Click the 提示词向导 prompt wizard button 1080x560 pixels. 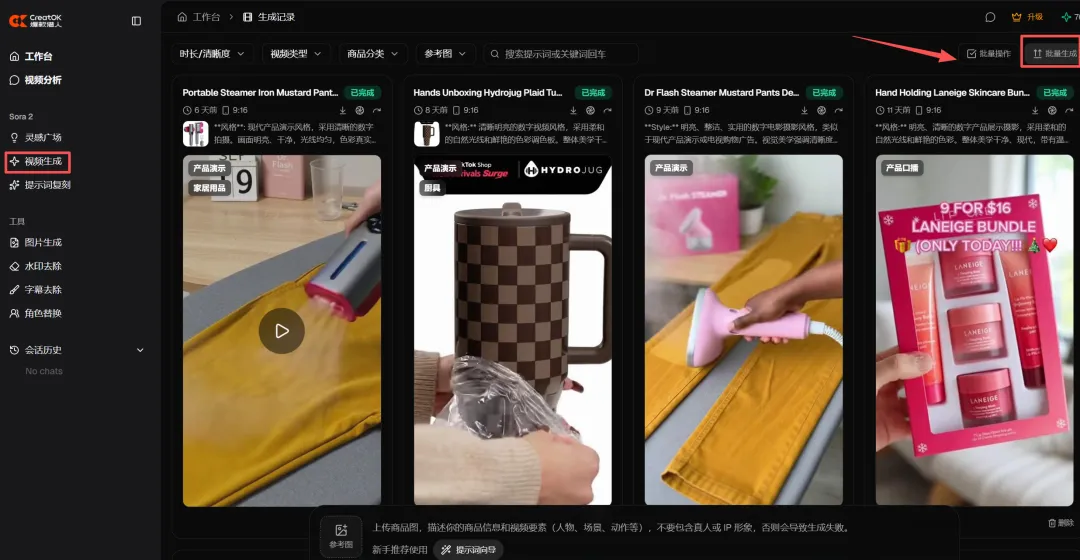(x=472, y=550)
